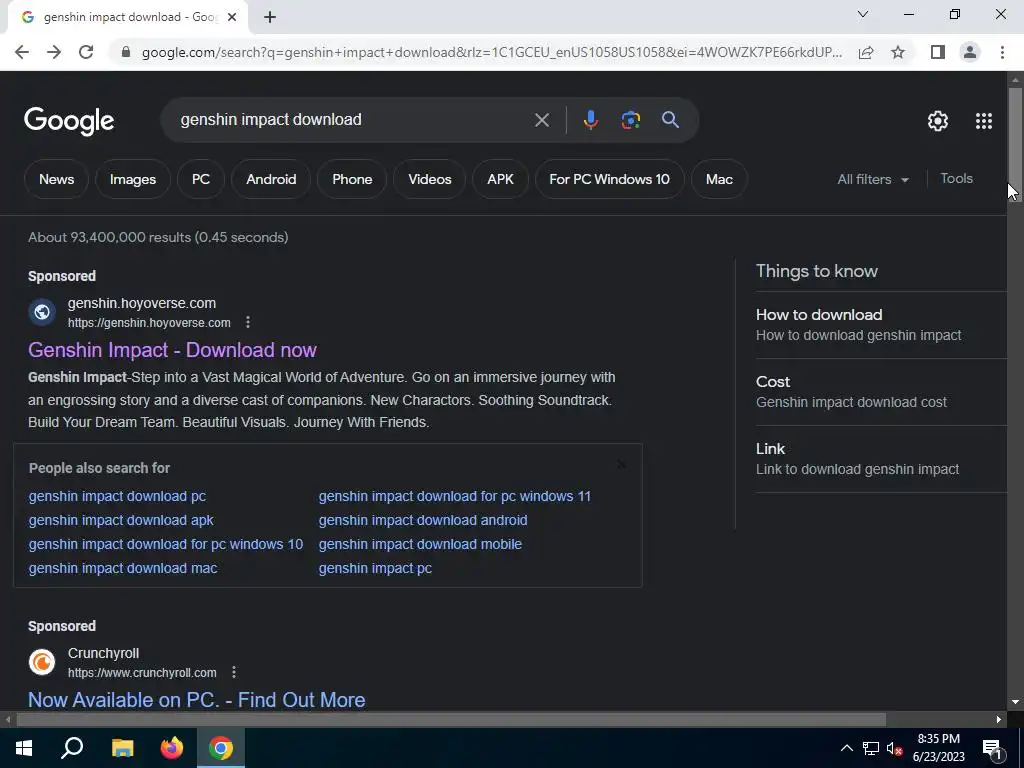Screen dimensions: 1024x768
Task: Click the genshin.hoyoverse.com globe favicon
Action: tap(42, 312)
